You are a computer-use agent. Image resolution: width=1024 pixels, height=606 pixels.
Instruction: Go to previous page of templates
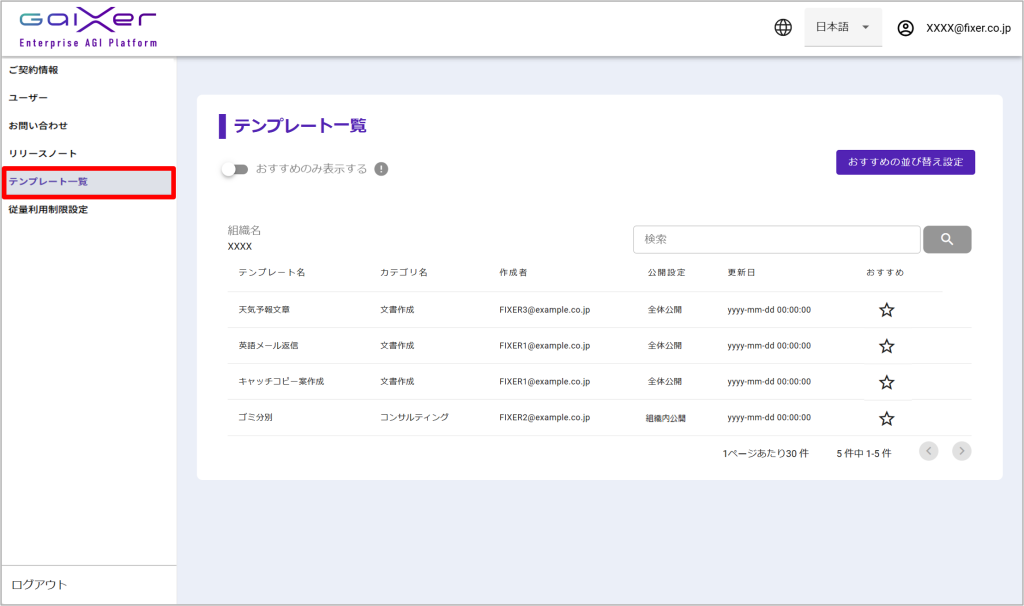(x=929, y=451)
